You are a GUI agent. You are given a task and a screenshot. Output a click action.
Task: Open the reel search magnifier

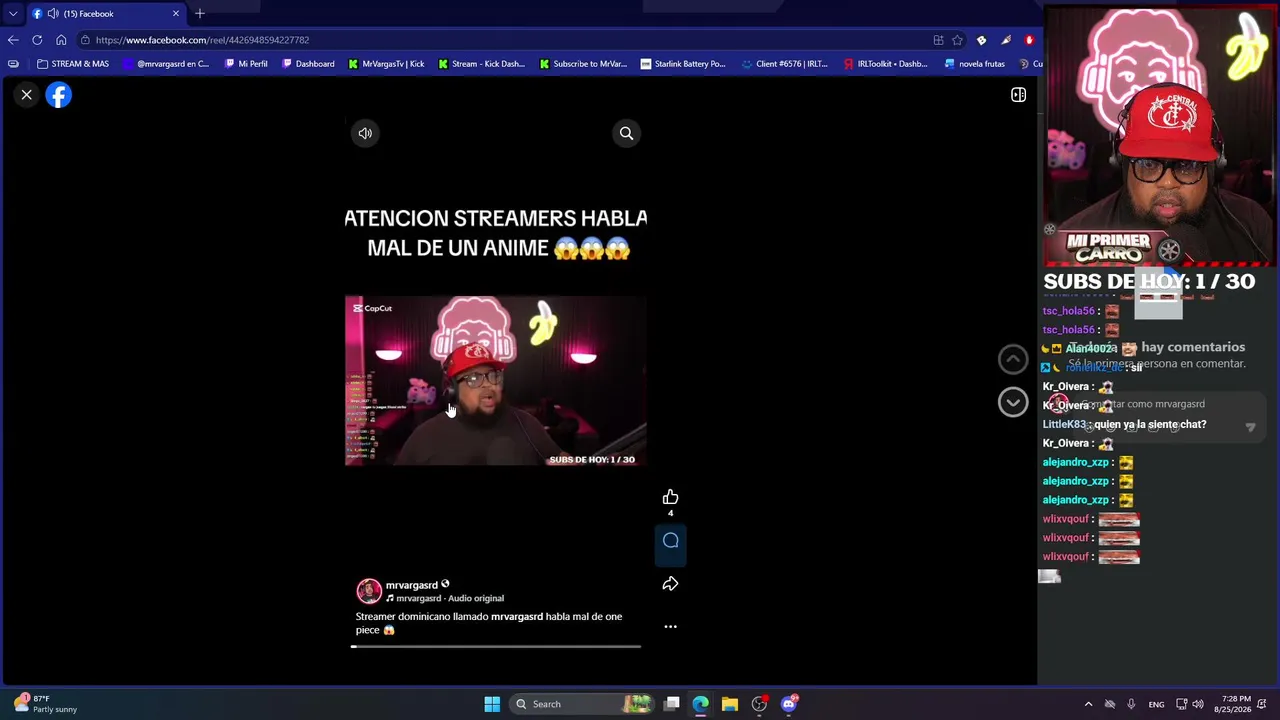coord(626,133)
